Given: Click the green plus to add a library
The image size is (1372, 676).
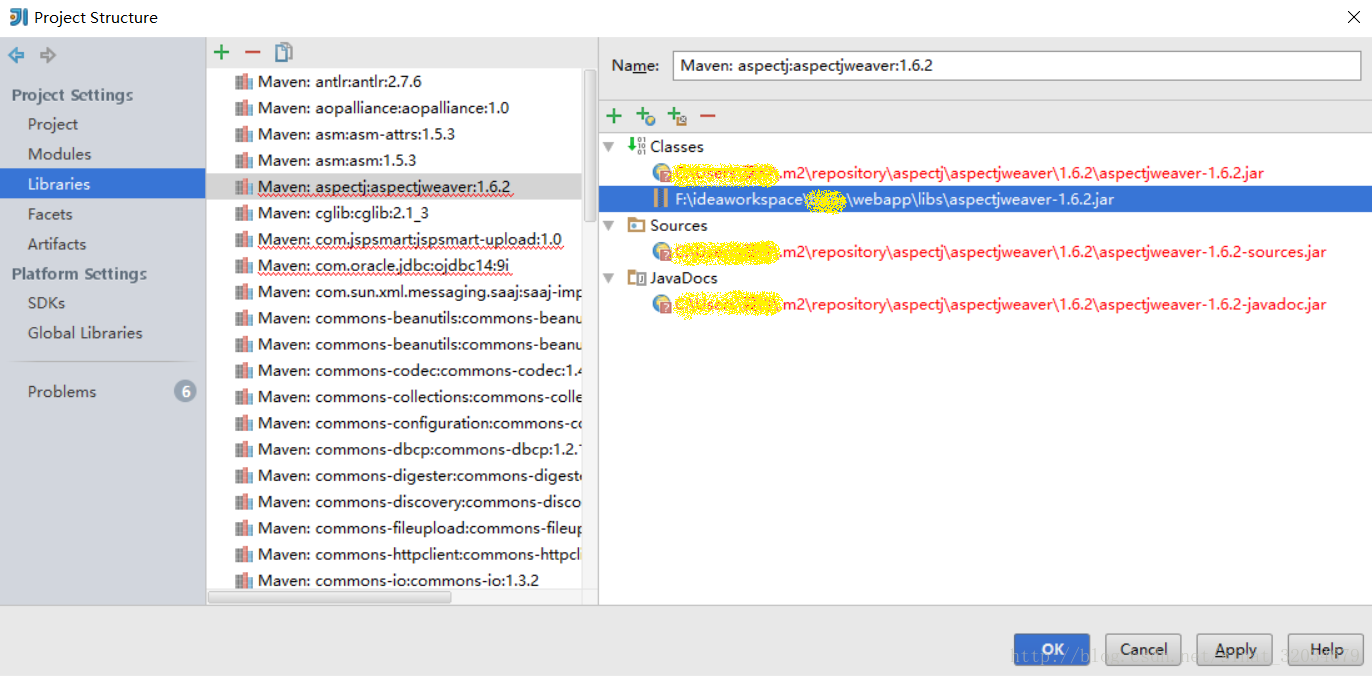Looking at the screenshot, I should (220, 51).
